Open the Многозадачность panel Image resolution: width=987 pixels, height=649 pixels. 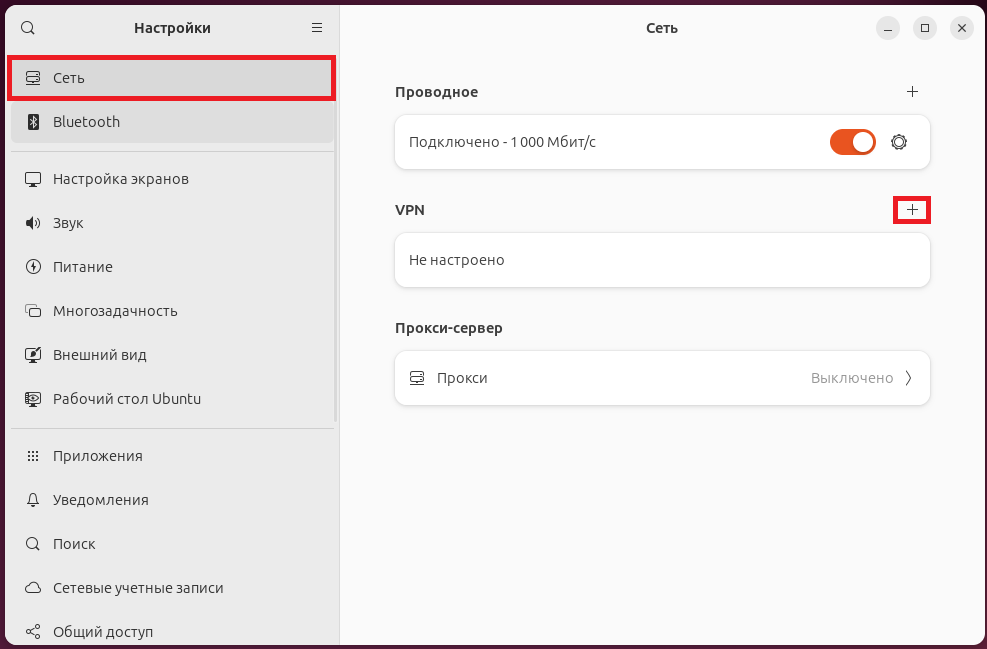pos(115,311)
